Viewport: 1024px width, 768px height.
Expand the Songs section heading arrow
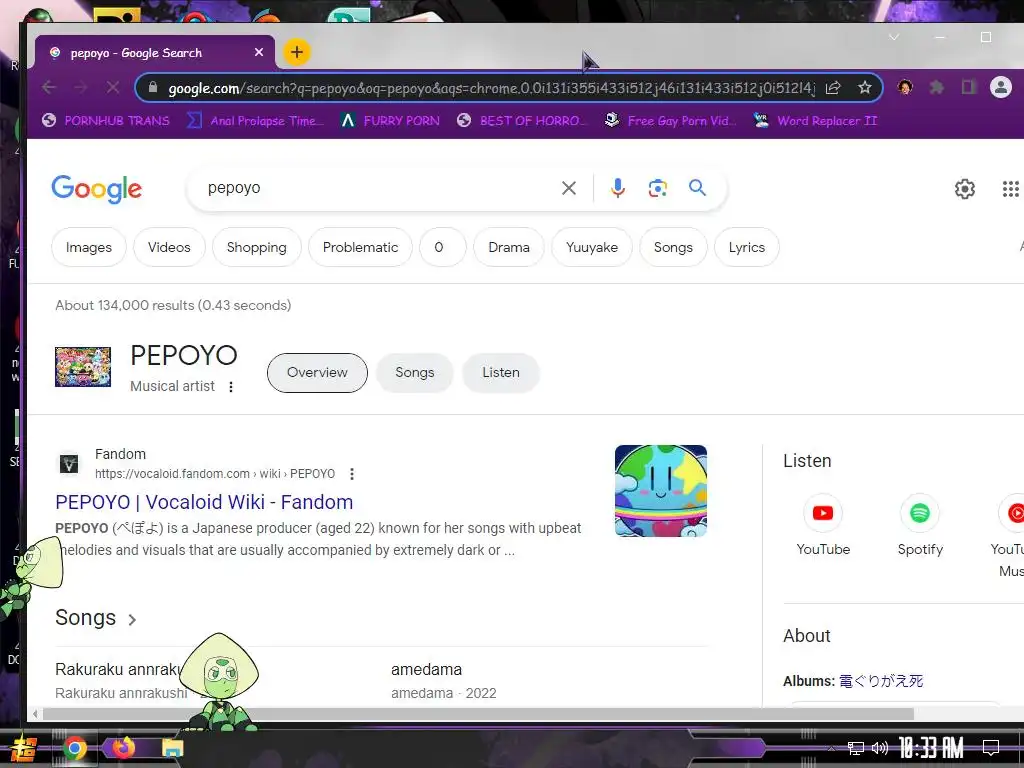coord(132,620)
